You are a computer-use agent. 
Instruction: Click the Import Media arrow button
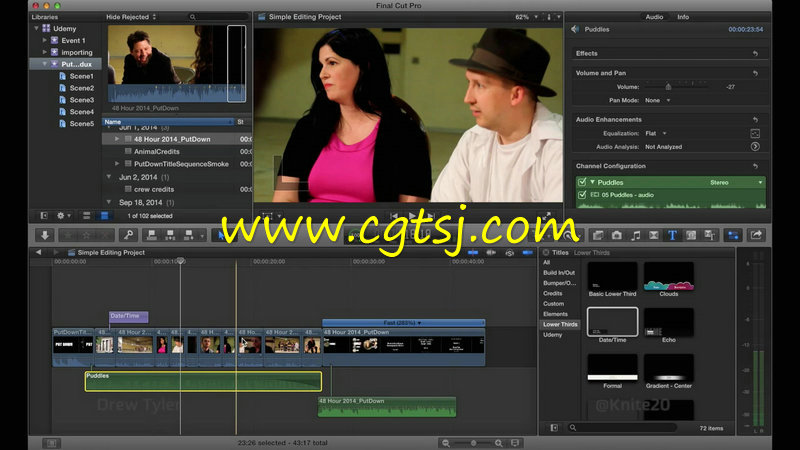[x=45, y=235]
